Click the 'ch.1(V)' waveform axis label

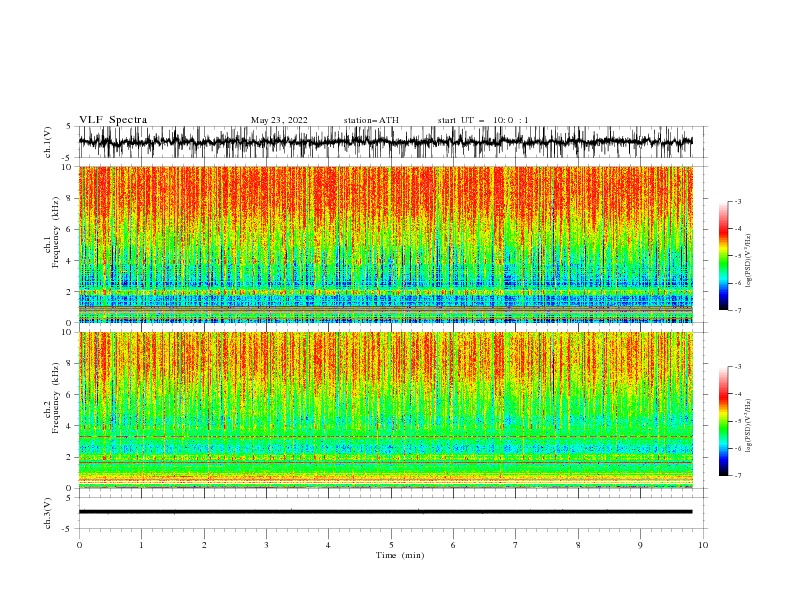48,142
